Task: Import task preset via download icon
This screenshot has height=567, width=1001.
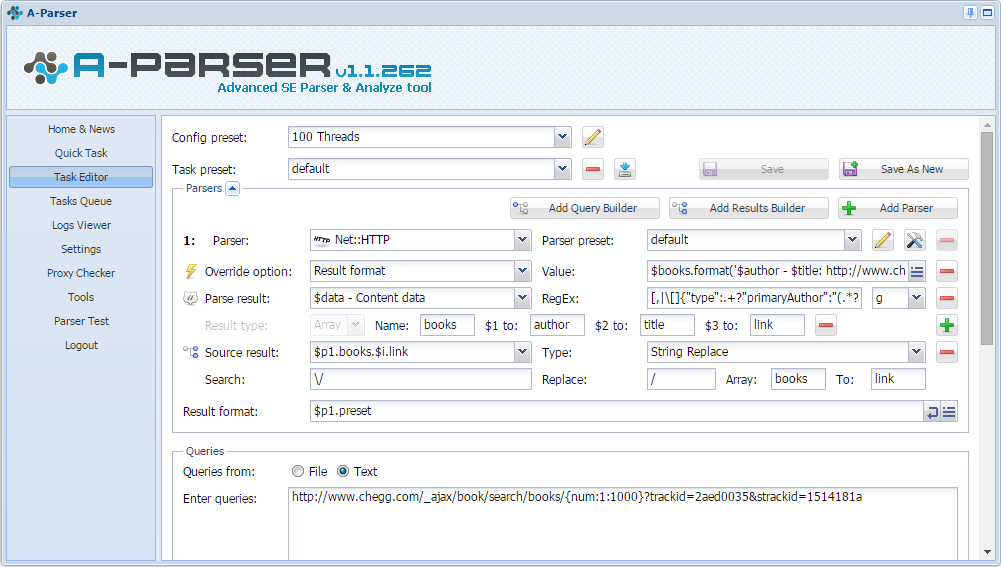Action: click(624, 169)
